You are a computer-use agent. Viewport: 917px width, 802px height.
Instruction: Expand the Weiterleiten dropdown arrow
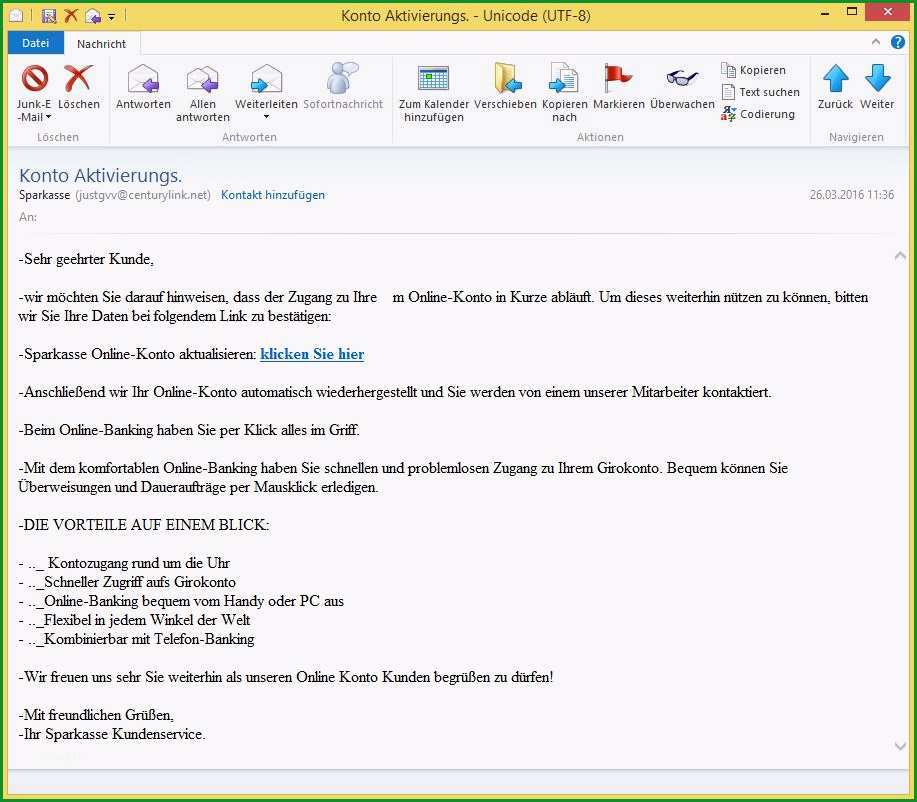point(266,117)
